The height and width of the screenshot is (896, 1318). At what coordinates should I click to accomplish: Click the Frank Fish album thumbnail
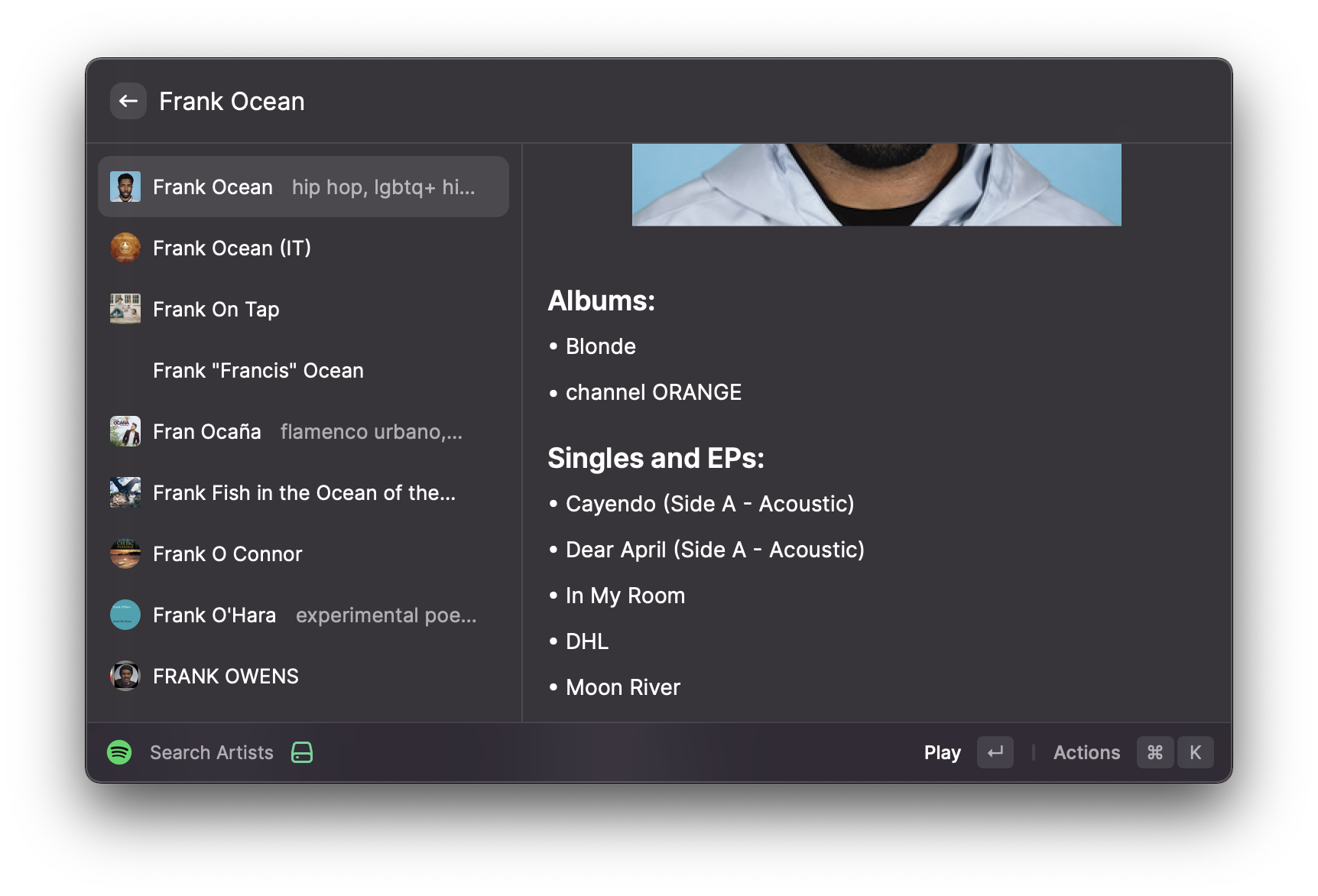pos(125,492)
